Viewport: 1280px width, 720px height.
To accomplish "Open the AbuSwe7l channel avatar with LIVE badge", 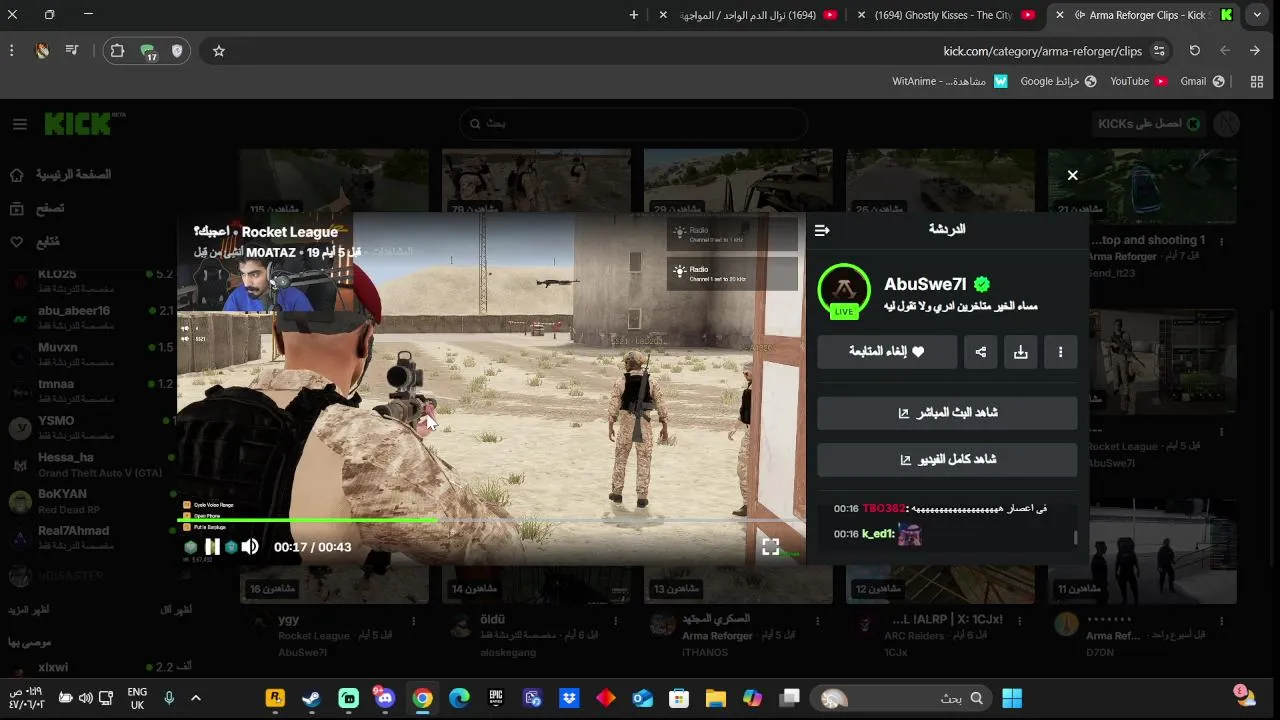I will pos(844,290).
